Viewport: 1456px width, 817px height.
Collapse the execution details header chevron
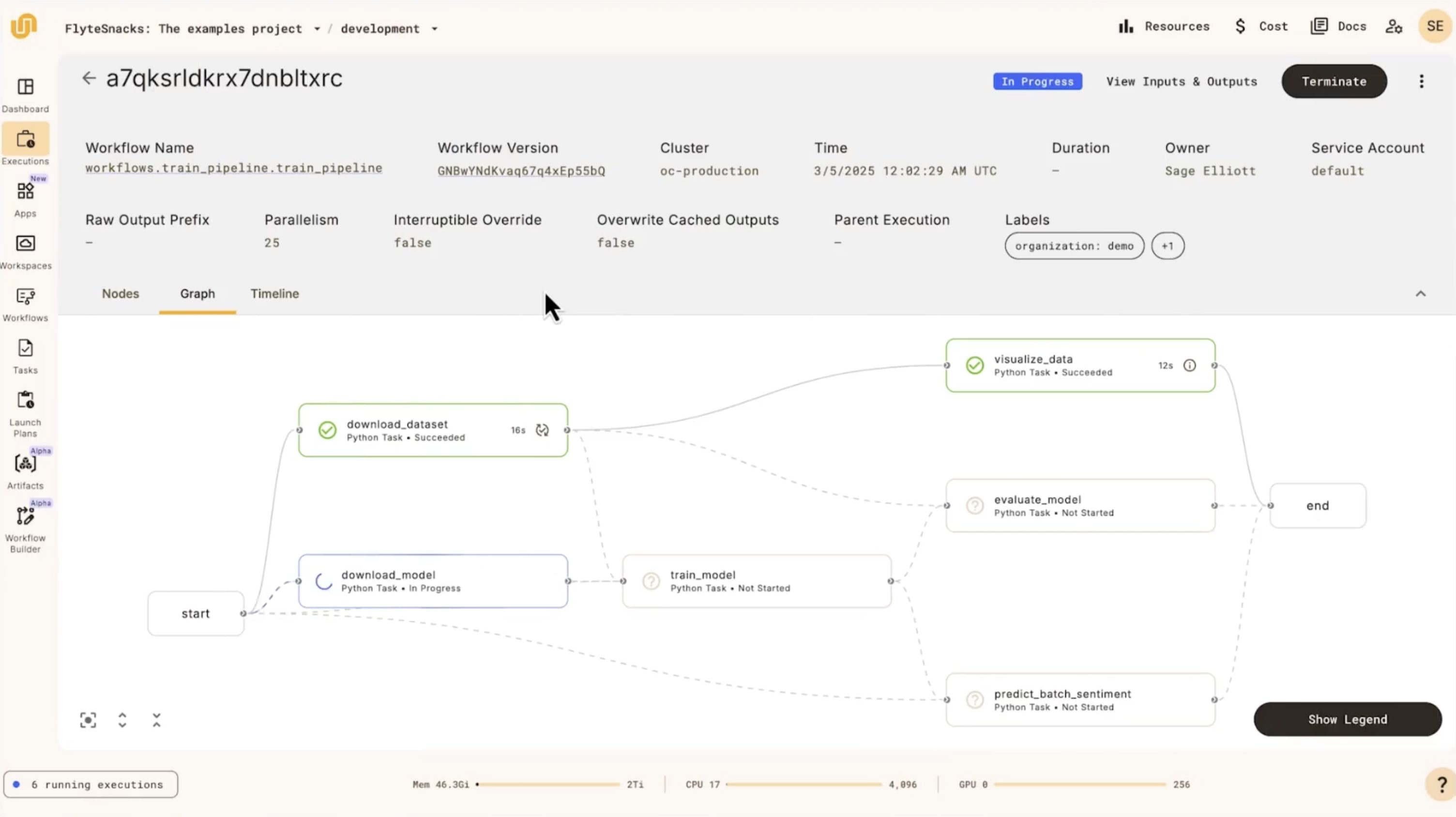1420,294
